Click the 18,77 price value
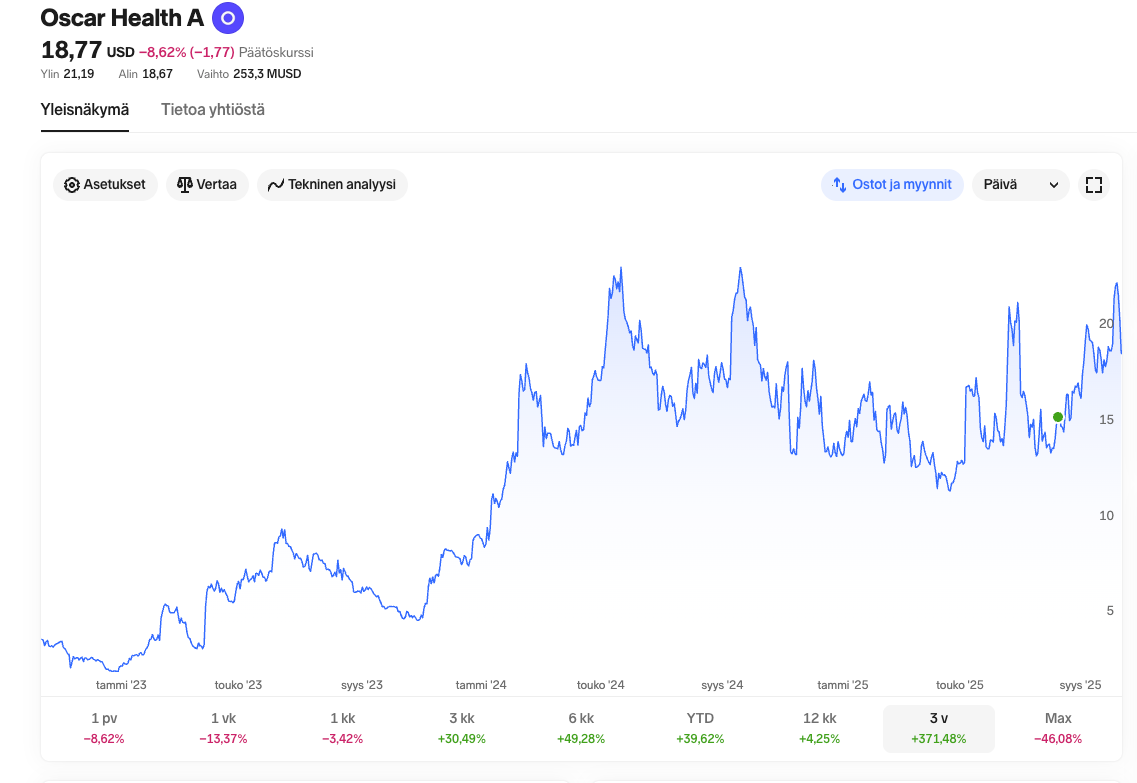 pos(71,51)
